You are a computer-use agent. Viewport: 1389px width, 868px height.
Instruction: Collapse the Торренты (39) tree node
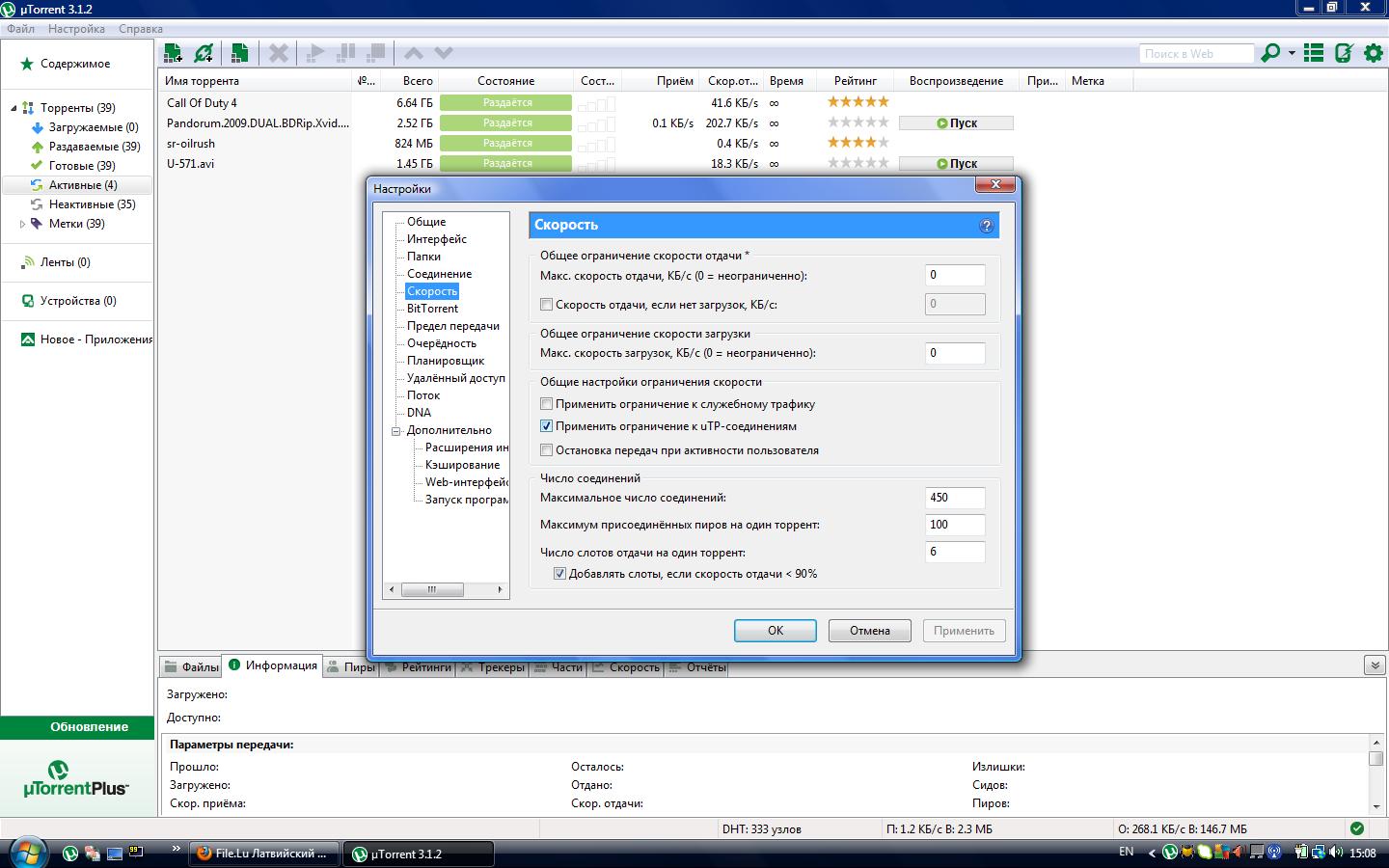coord(14,108)
